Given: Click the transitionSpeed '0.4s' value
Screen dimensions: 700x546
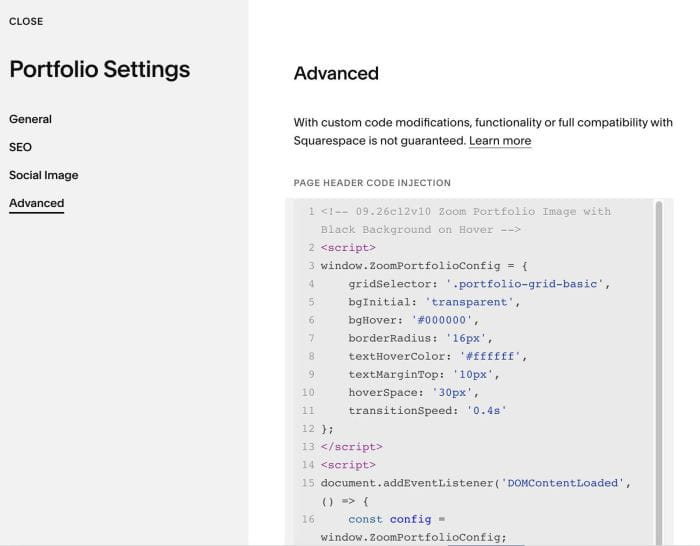Looking at the screenshot, I should 487,411.
